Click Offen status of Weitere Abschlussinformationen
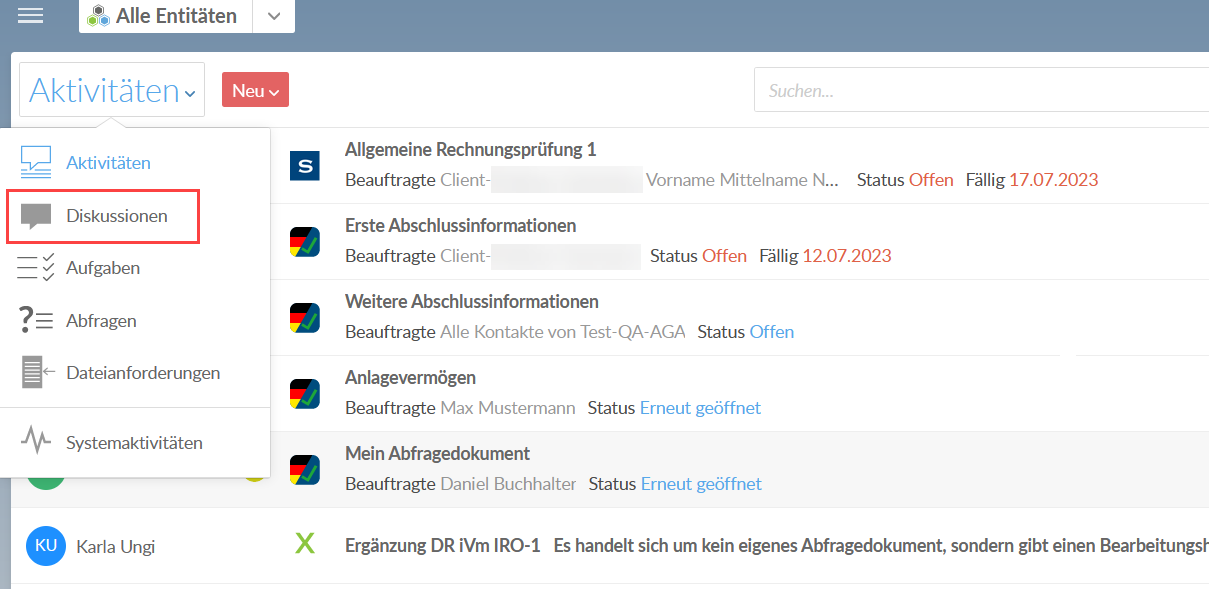 [x=772, y=332]
